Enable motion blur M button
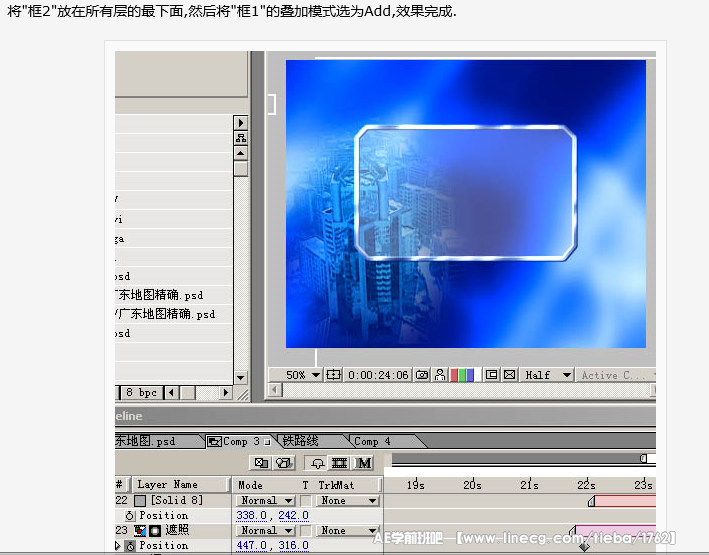Screen dimensions: 709x555 364,463
